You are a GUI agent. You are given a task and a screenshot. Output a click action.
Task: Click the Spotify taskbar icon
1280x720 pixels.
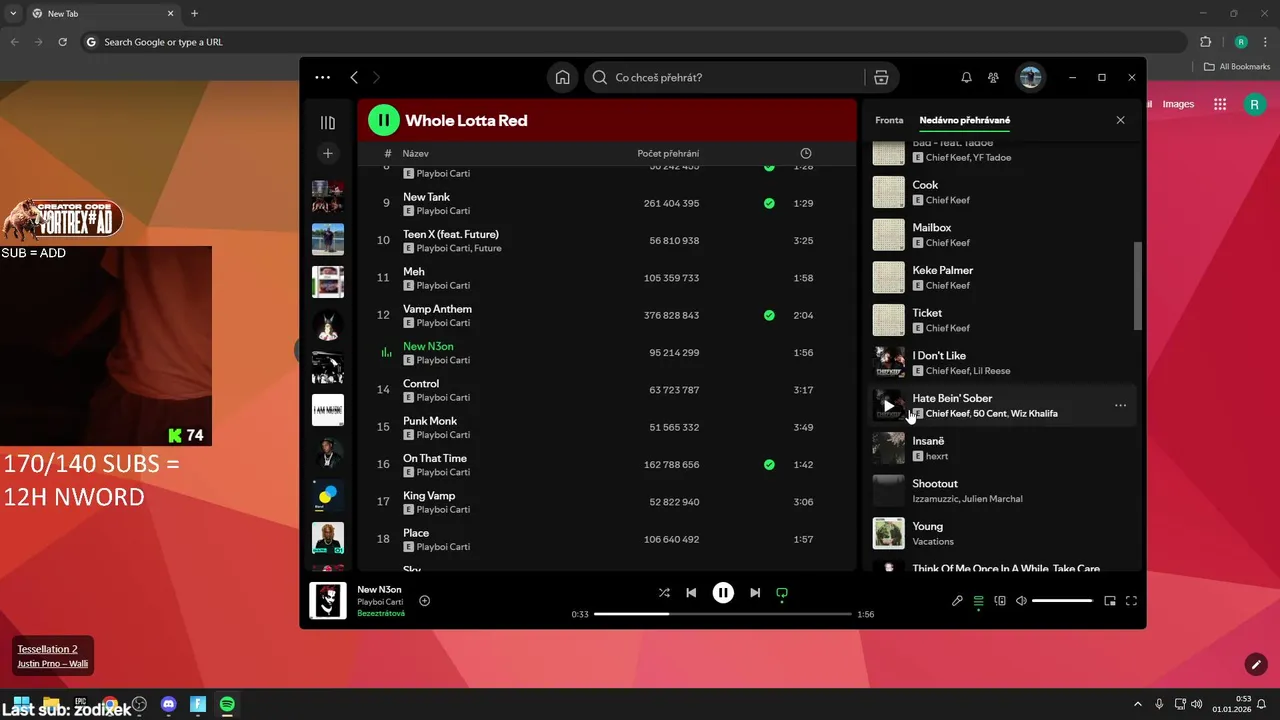tap(227, 704)
